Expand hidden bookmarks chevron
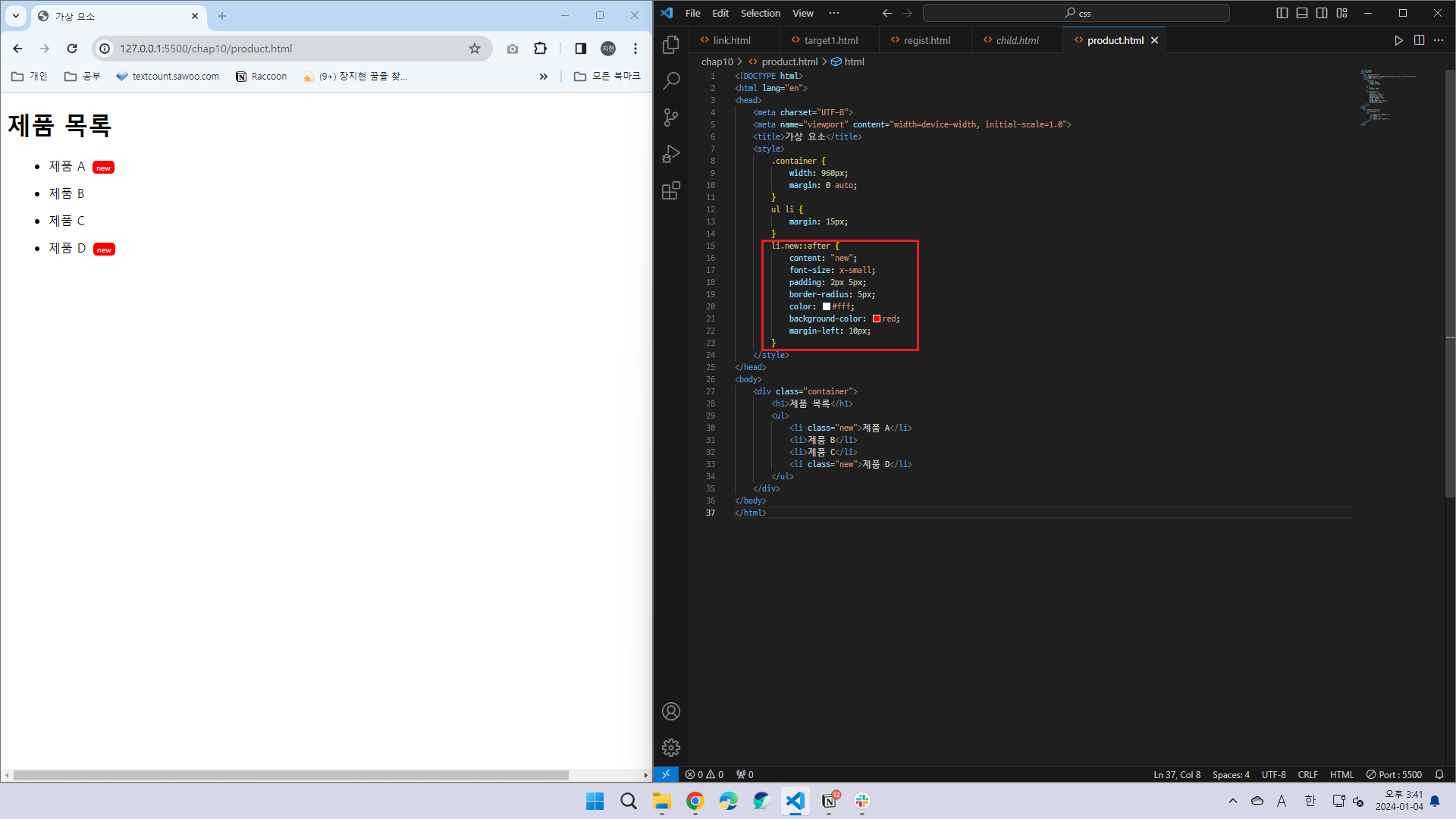1456x819 pixels. (x=543, y=77)
